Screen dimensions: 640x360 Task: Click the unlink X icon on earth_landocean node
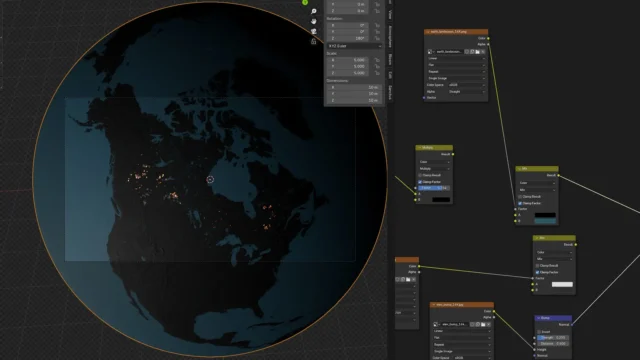tap(483, 52)
